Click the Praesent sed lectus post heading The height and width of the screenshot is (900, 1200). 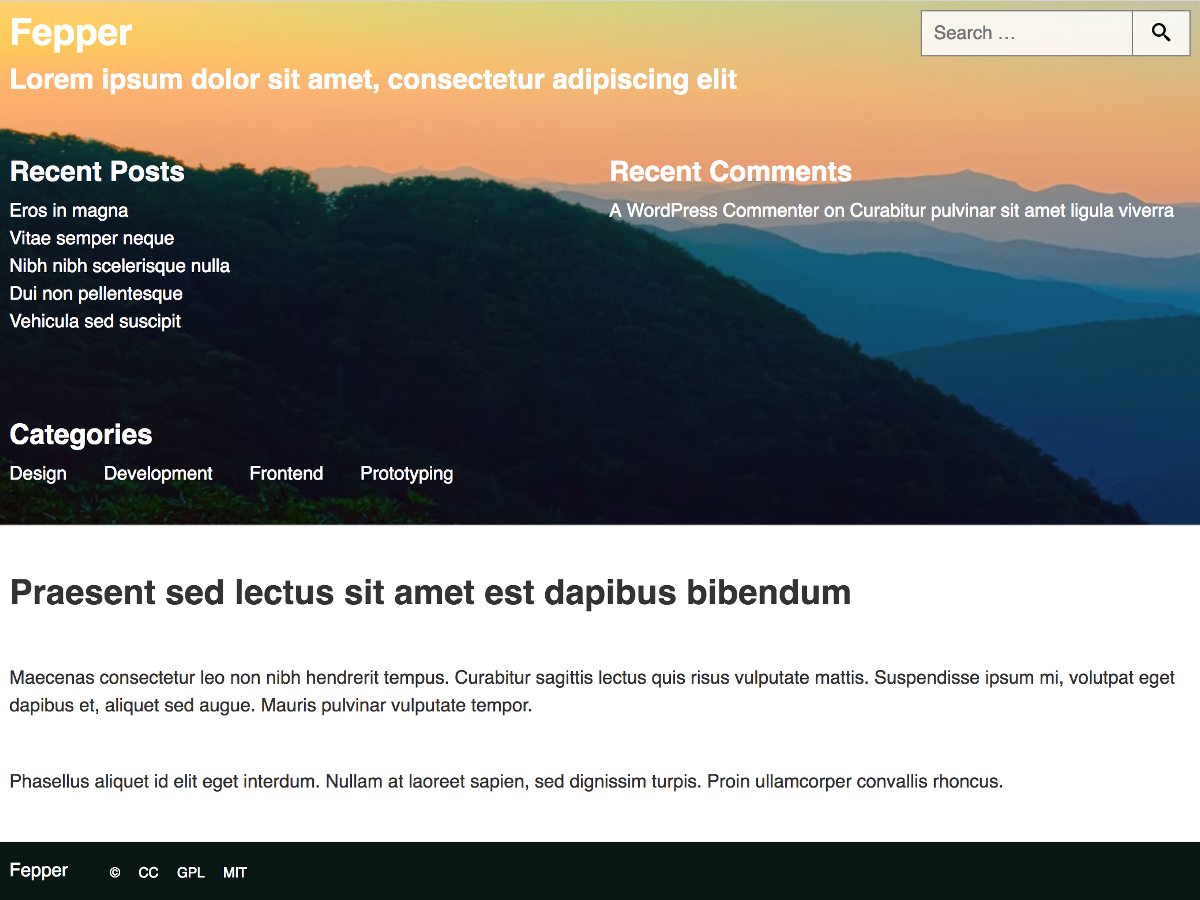tap(430, 592)
